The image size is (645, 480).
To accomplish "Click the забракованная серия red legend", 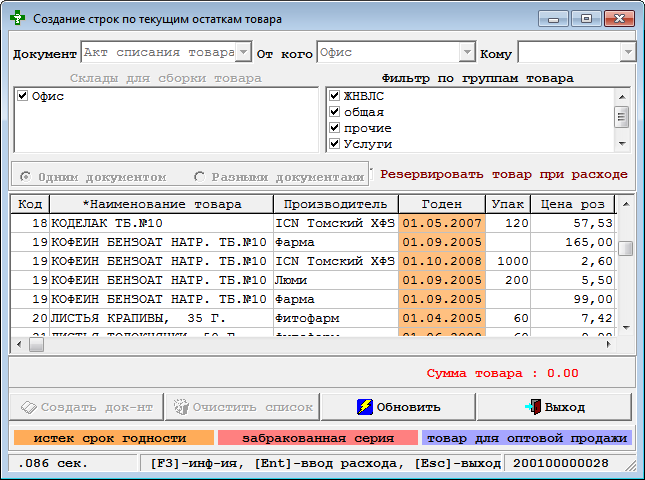I will tap(317, 438).
